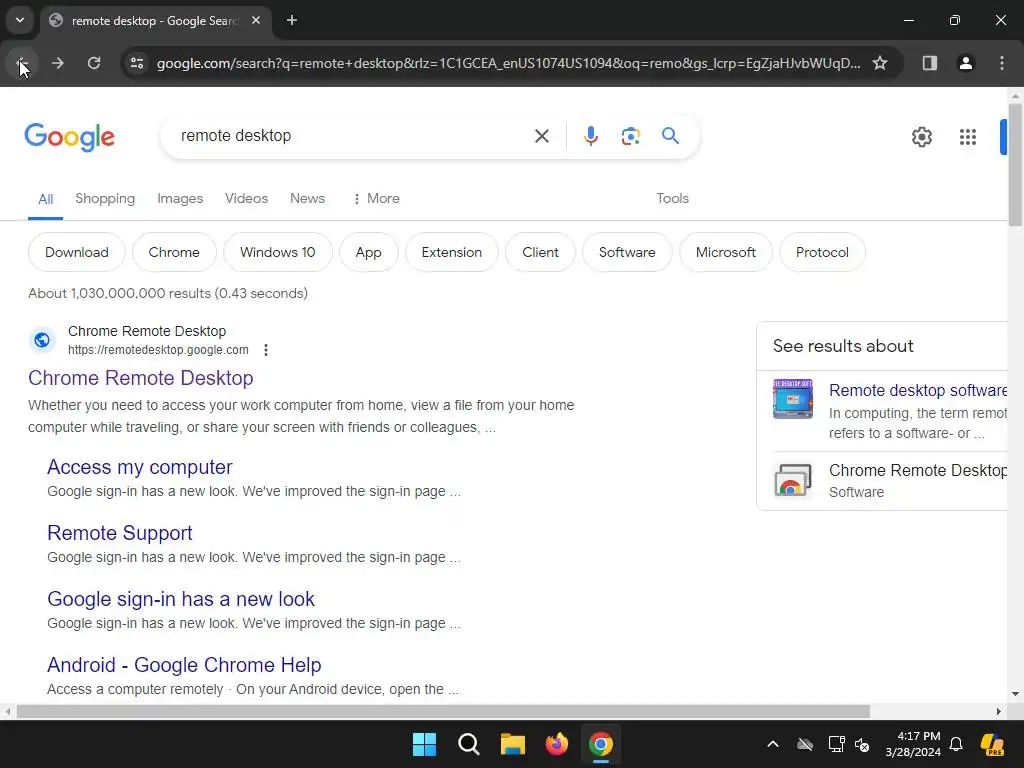Filter by the Microsoft chip
Screen dimensions: 1024x768
click(726, 252)
